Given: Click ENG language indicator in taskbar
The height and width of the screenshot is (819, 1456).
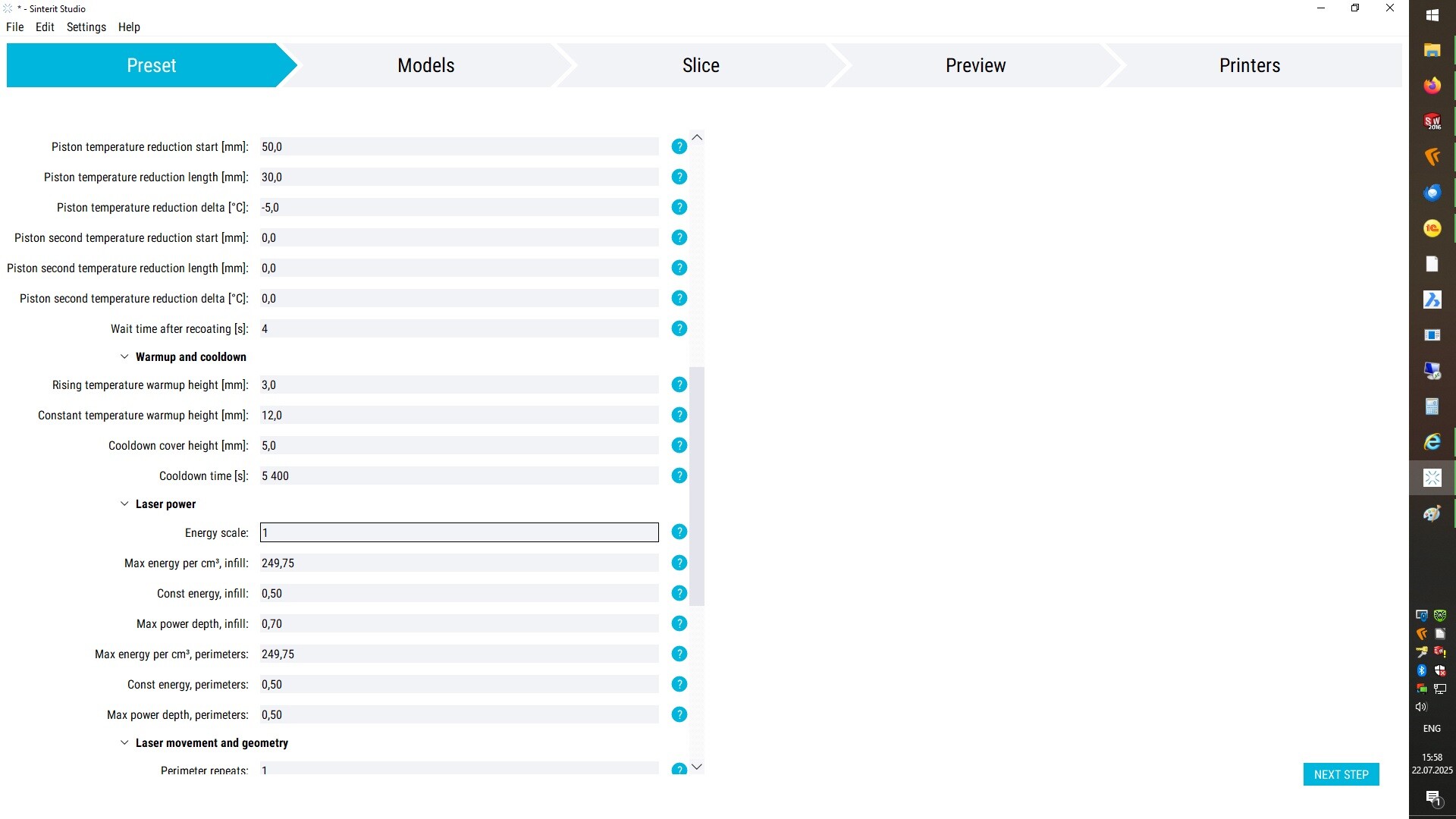Looking at the screenshot, I should [x=1432, y=728].
